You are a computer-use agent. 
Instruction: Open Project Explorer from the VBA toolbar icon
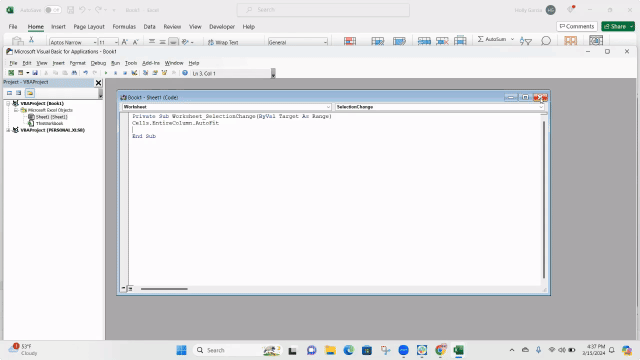pyautogui.click(x=145, y=73)
